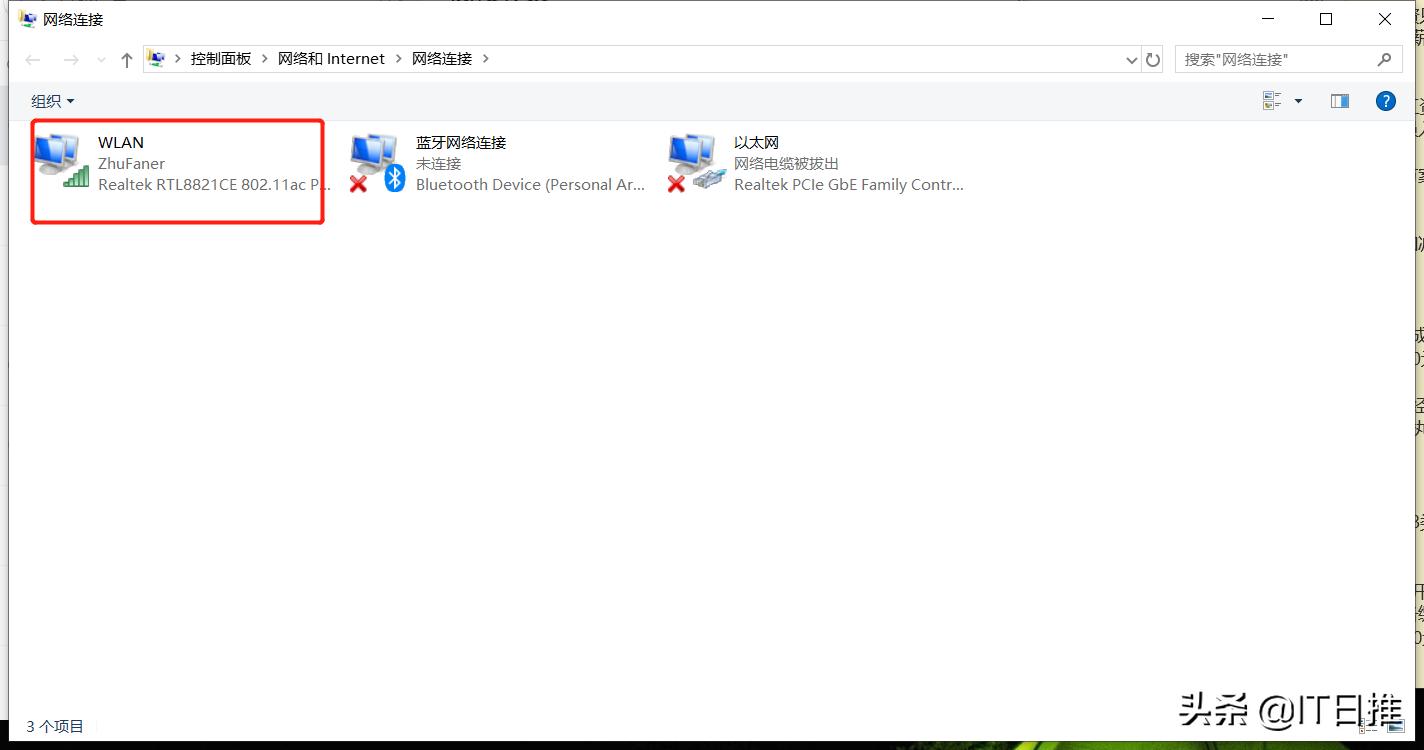Screen dimensions: 1424x750
Task: Open Help via the blue question mark icon
Action: [1385, 100]
